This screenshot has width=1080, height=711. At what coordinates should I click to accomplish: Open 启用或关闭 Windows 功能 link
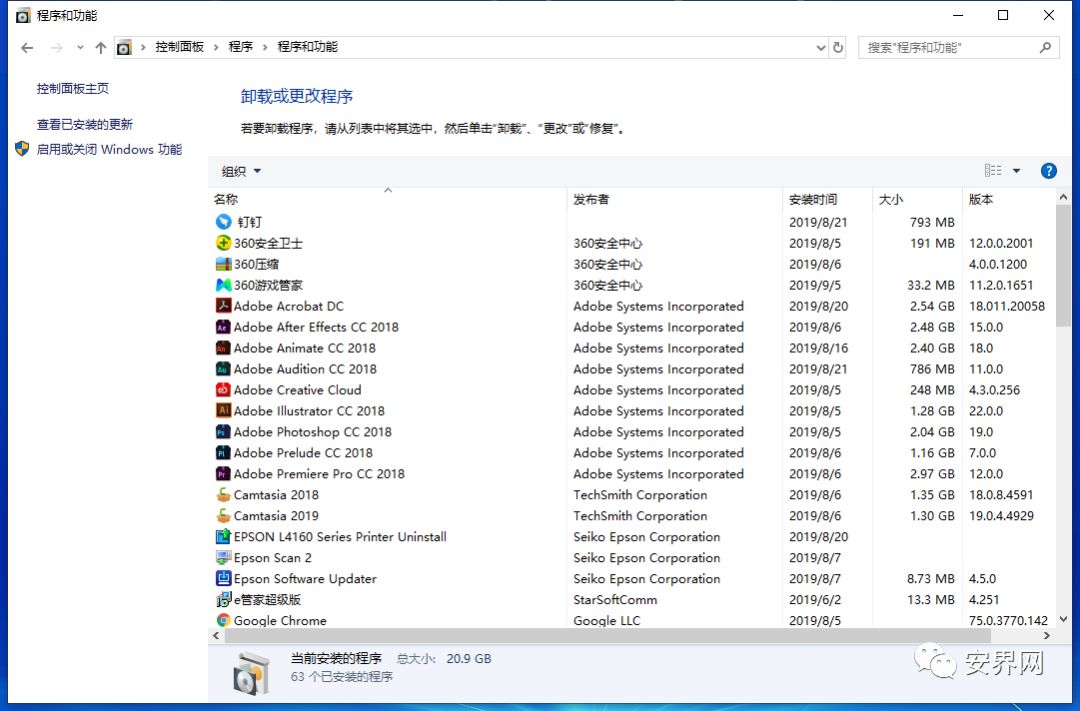point(109,149)
